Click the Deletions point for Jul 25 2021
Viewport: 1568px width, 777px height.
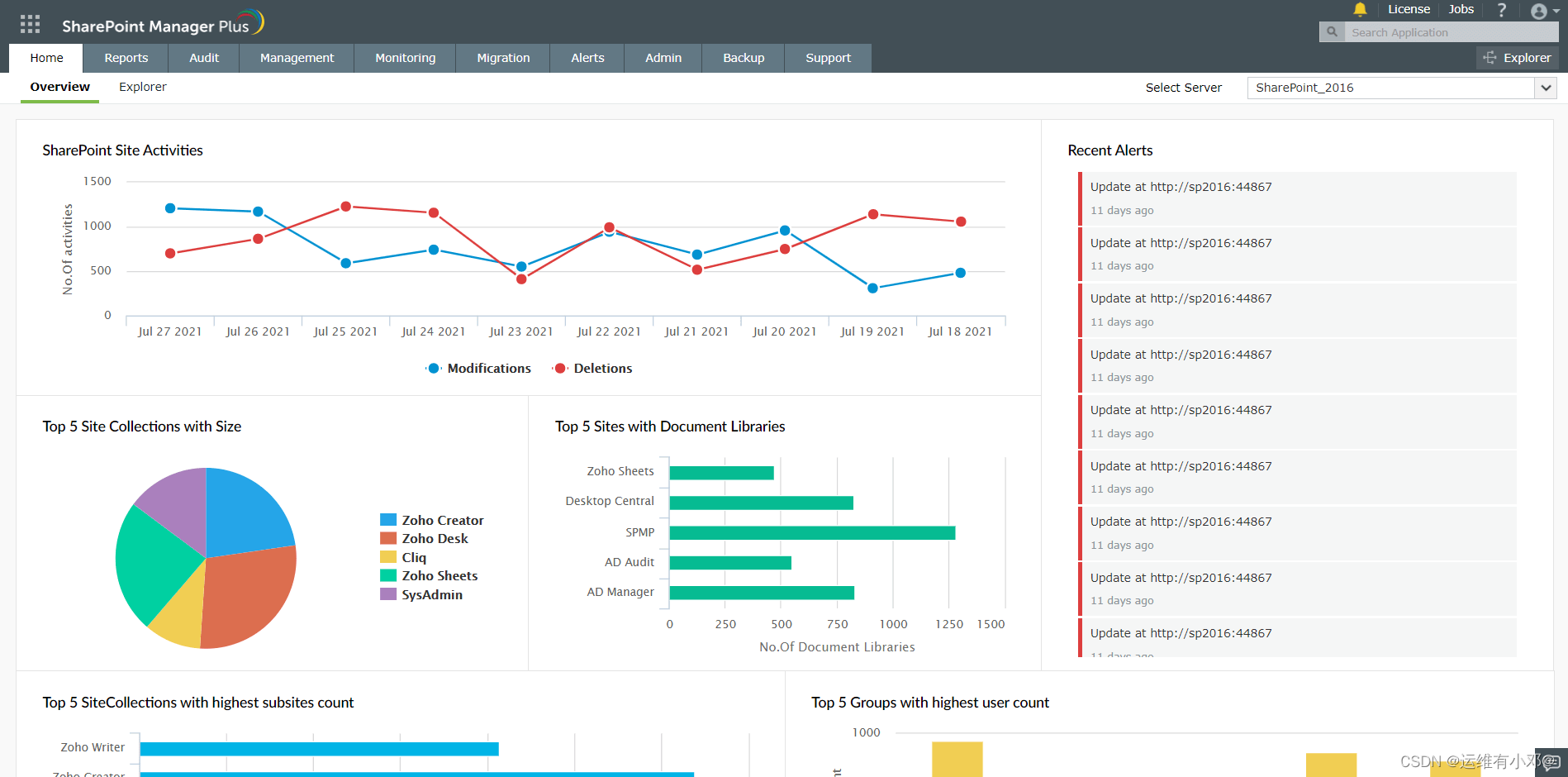(345, 207)
